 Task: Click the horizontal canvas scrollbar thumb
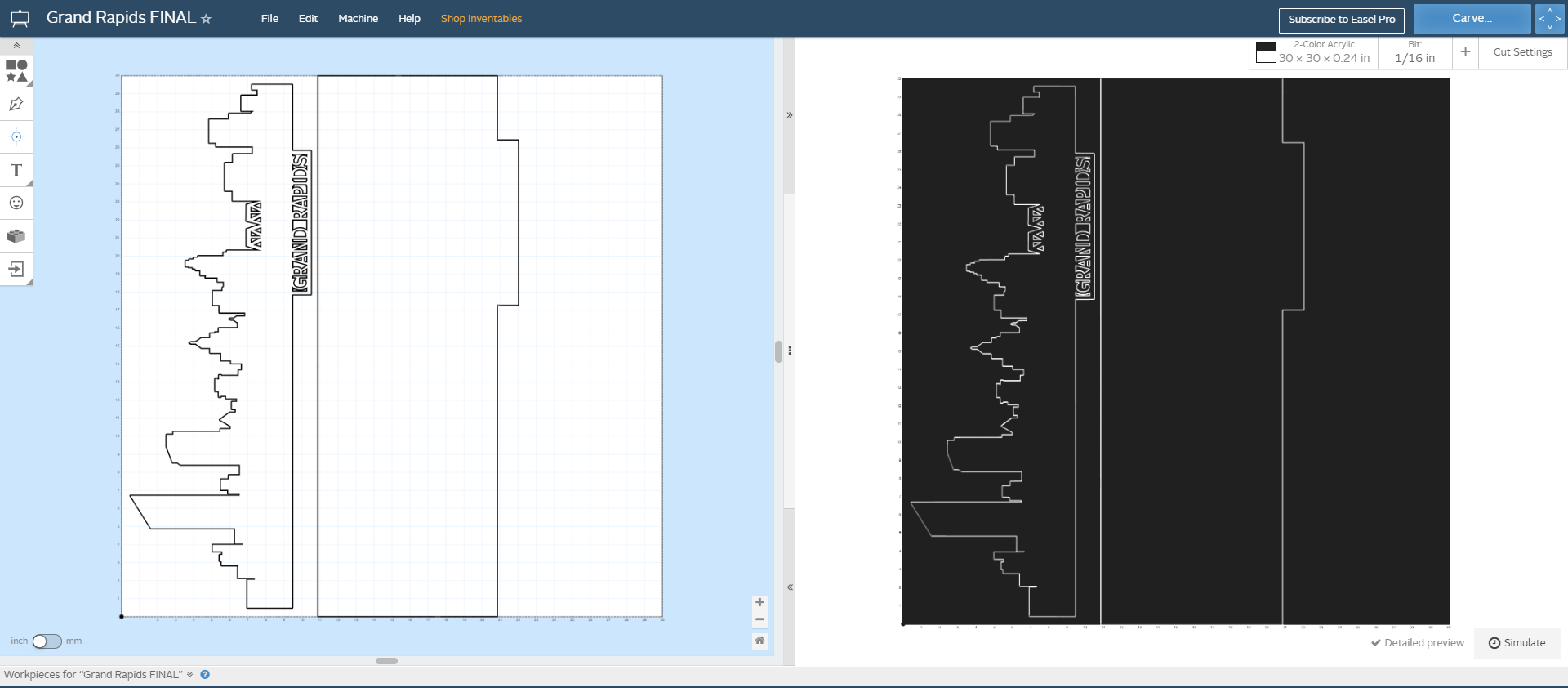coord(386,661)
